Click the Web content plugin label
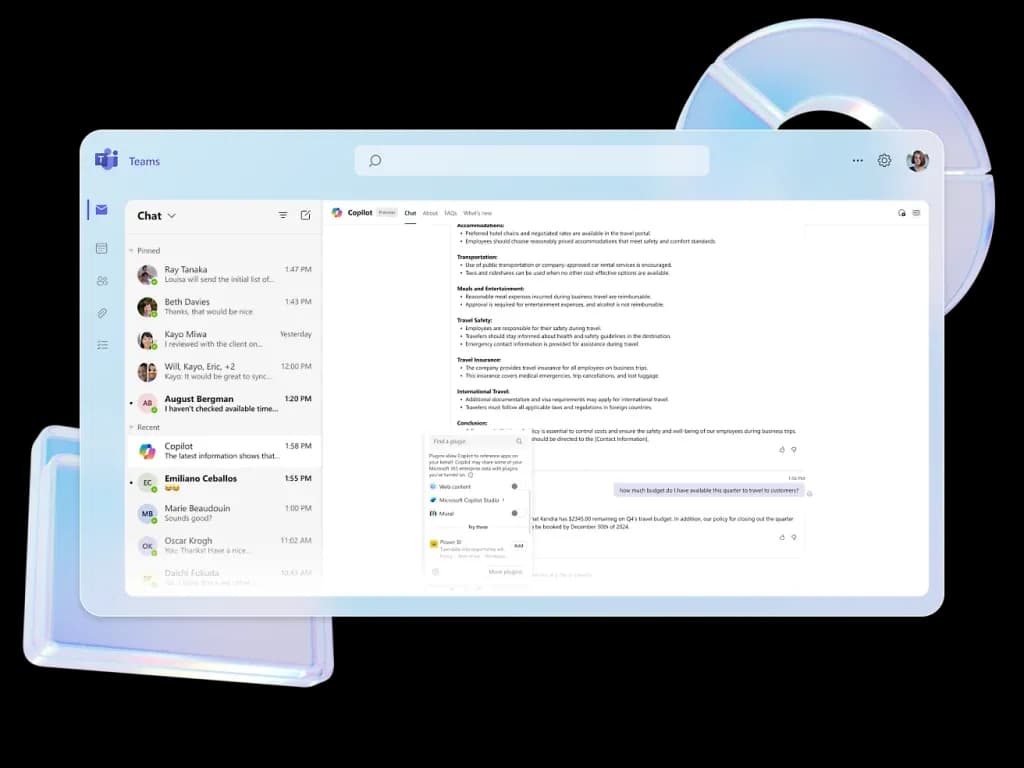 455,487
